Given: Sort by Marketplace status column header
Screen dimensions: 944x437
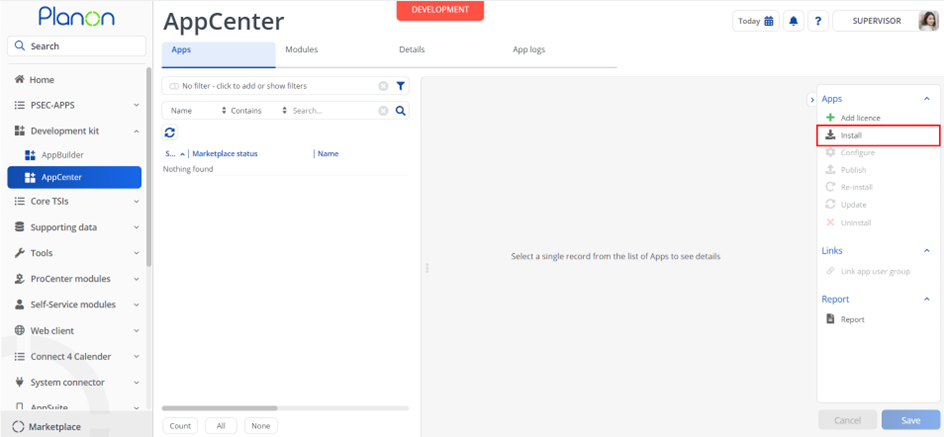Looking at the screenshot, I should coord(225,153).
